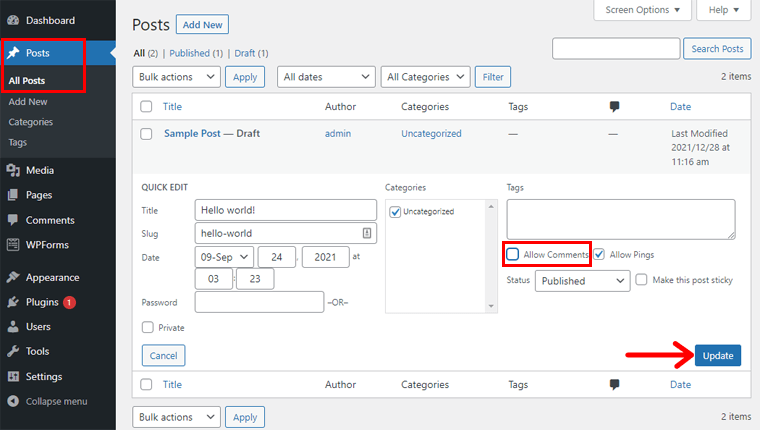Click the Dashboard gauge icon in sidebar

[12, 19]
